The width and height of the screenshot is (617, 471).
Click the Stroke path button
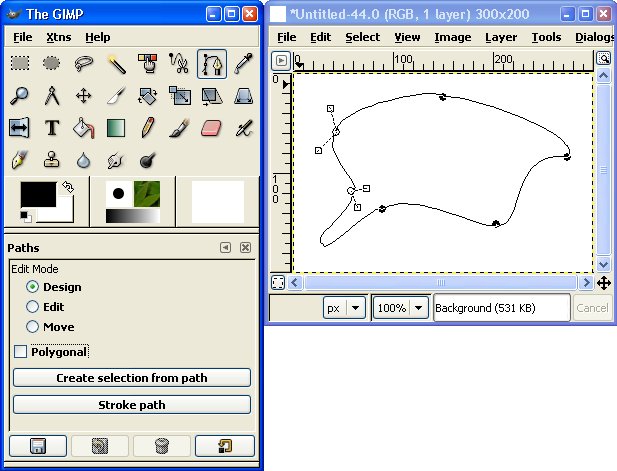pyautogui.click(x=132, y=405)
